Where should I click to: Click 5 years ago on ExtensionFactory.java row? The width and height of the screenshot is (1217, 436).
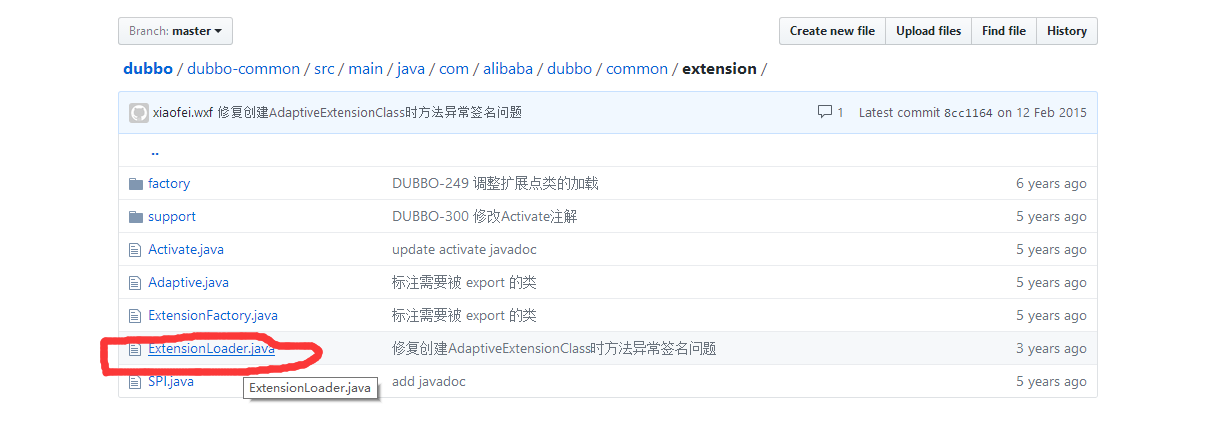pos(1051,316)
